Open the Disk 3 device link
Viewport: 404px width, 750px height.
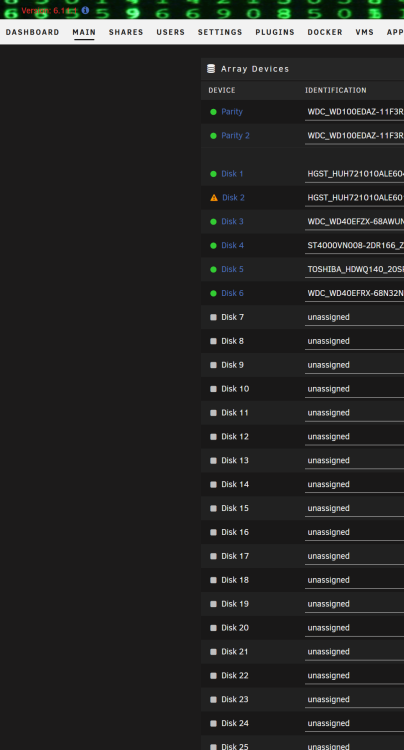pyautogui.click(x=232, y=222)
